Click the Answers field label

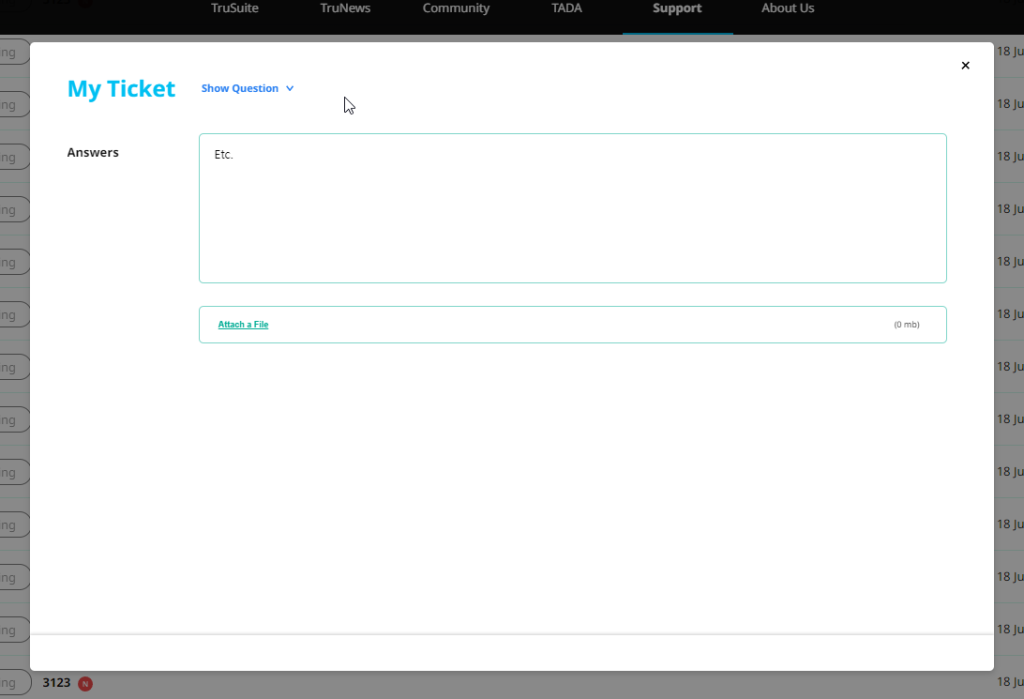coord(93,153)
